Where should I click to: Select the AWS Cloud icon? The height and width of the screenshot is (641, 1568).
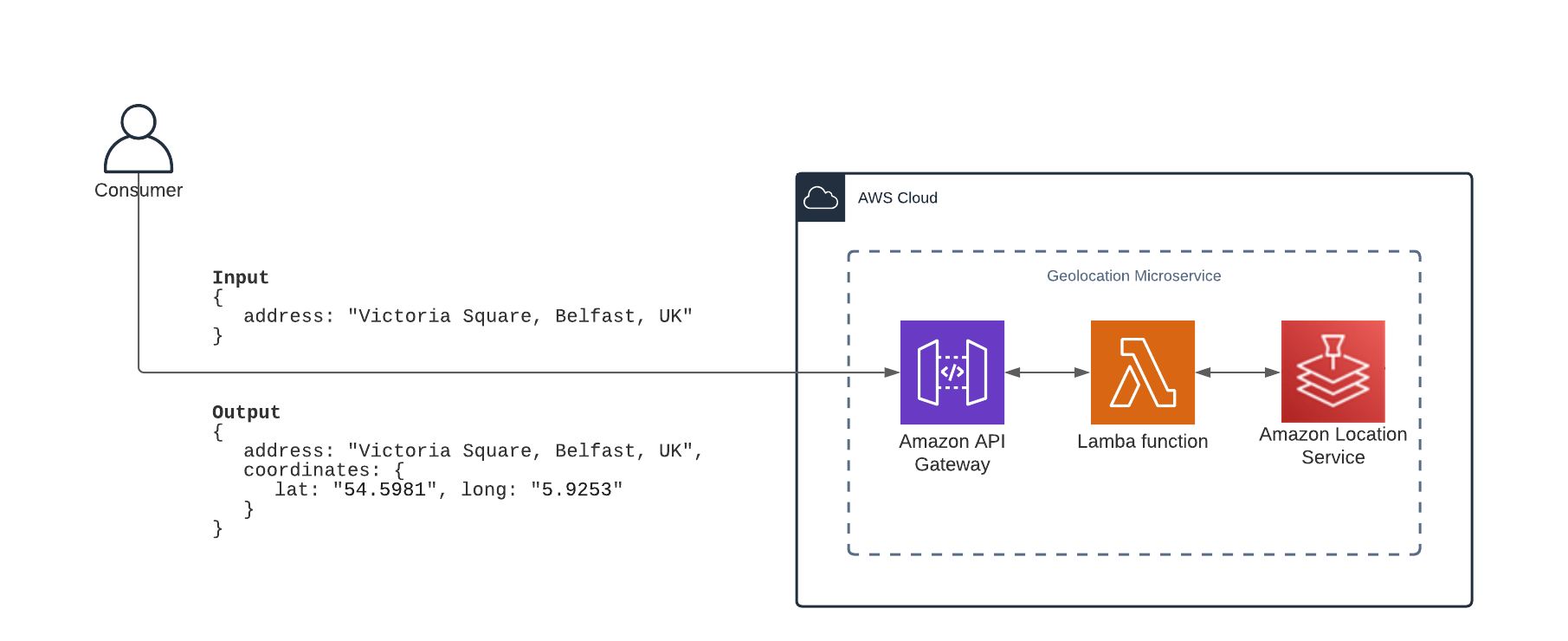(821, 198)
